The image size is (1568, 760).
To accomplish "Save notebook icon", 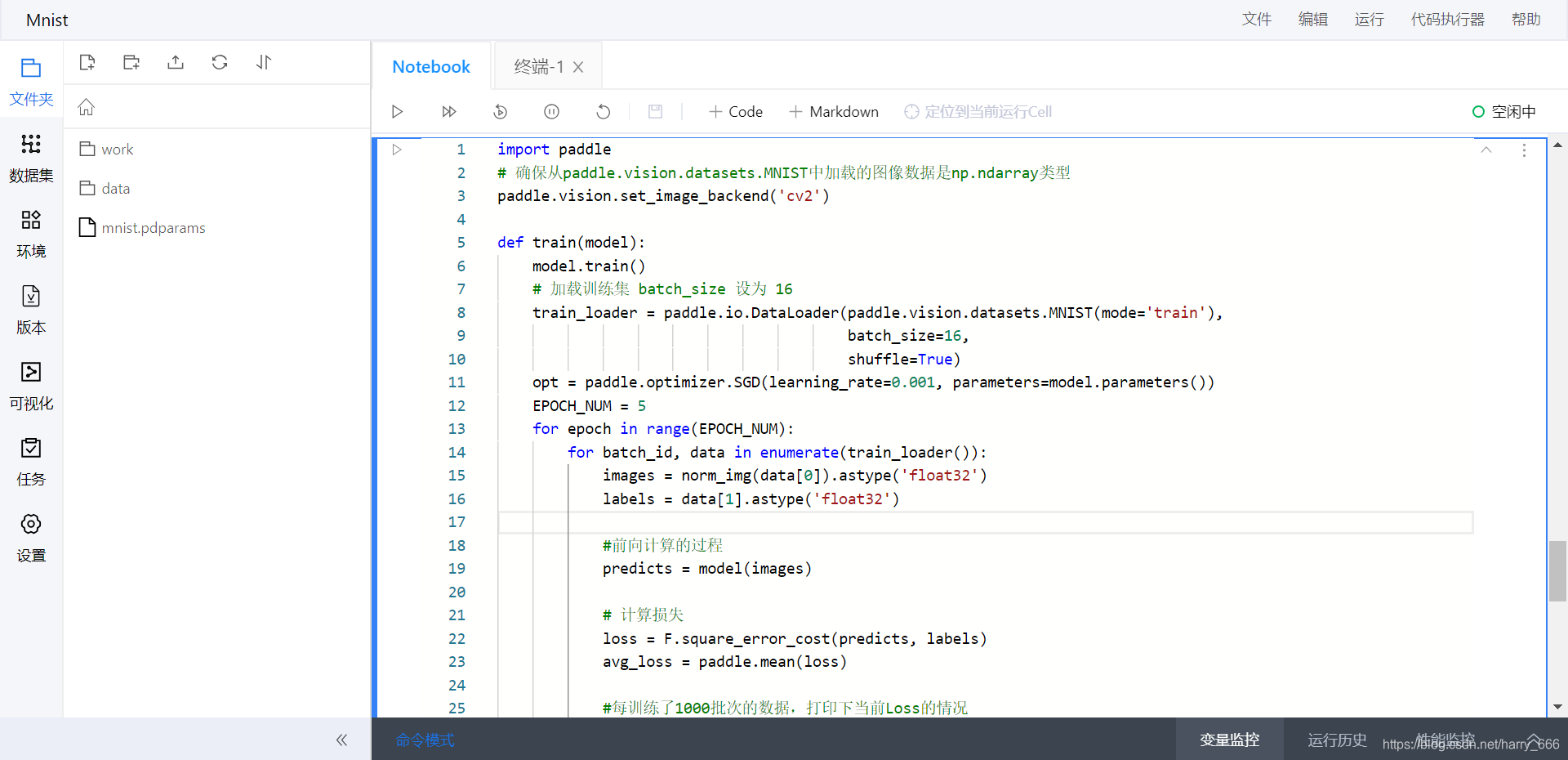I will click(655, 112).
